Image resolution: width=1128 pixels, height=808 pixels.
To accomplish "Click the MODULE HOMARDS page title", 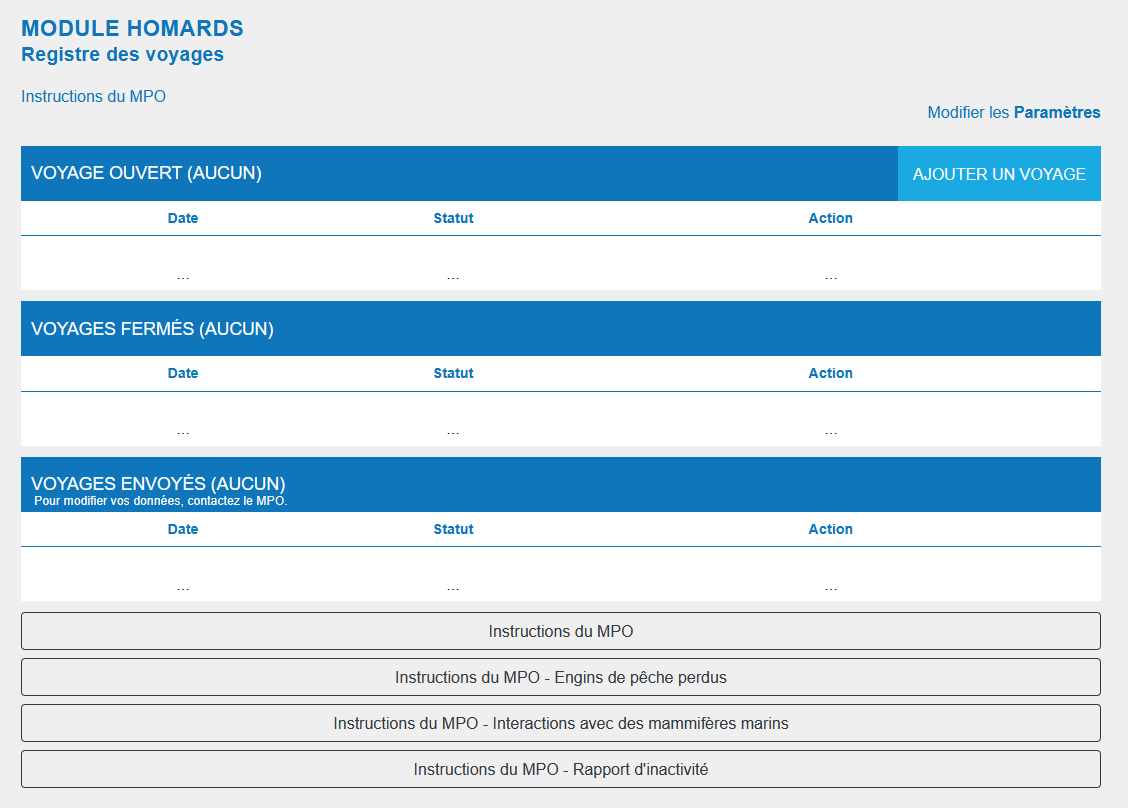I will (x=132, y=29).
